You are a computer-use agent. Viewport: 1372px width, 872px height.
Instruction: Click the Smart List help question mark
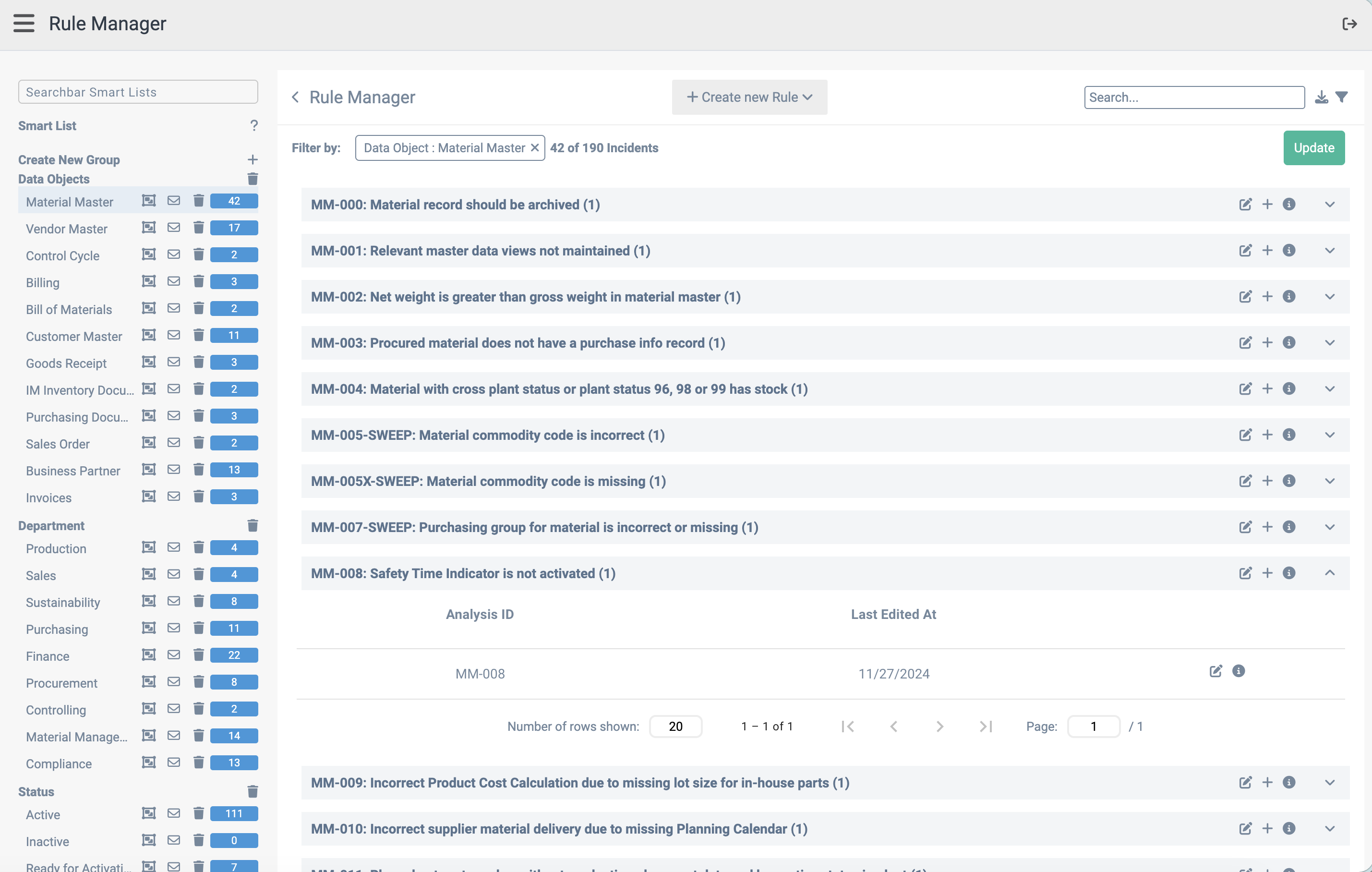[253, 125]
